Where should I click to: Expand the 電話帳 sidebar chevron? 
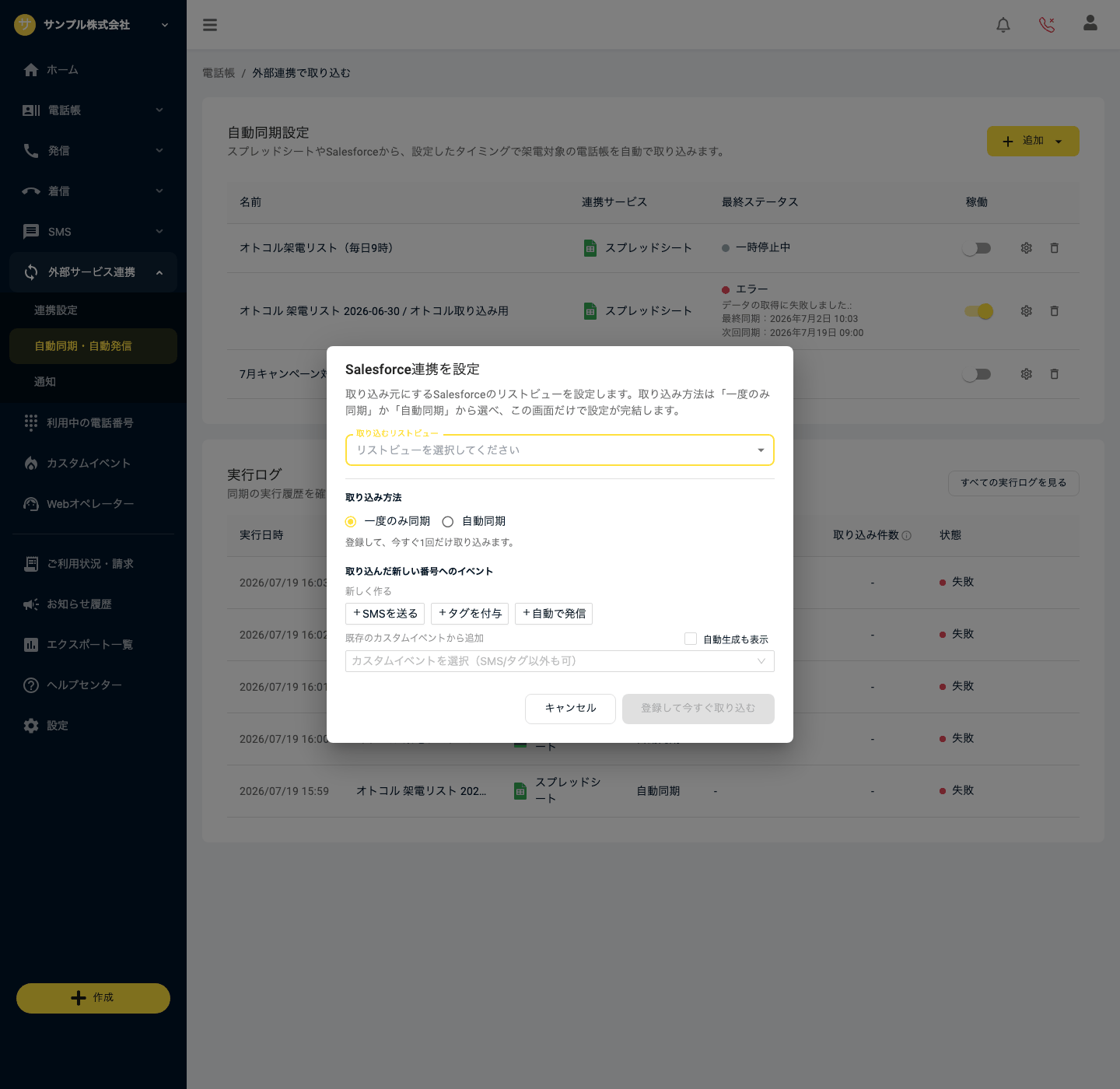[x=159, y=110]
